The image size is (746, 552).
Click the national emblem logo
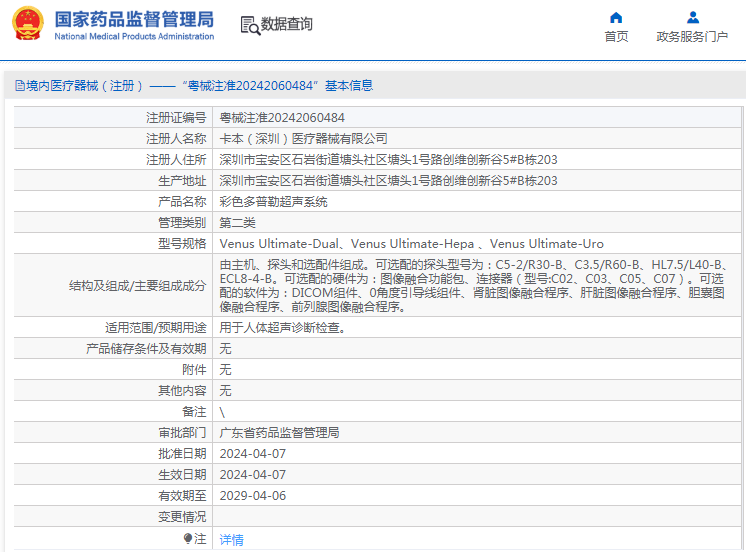coord(28,23)
